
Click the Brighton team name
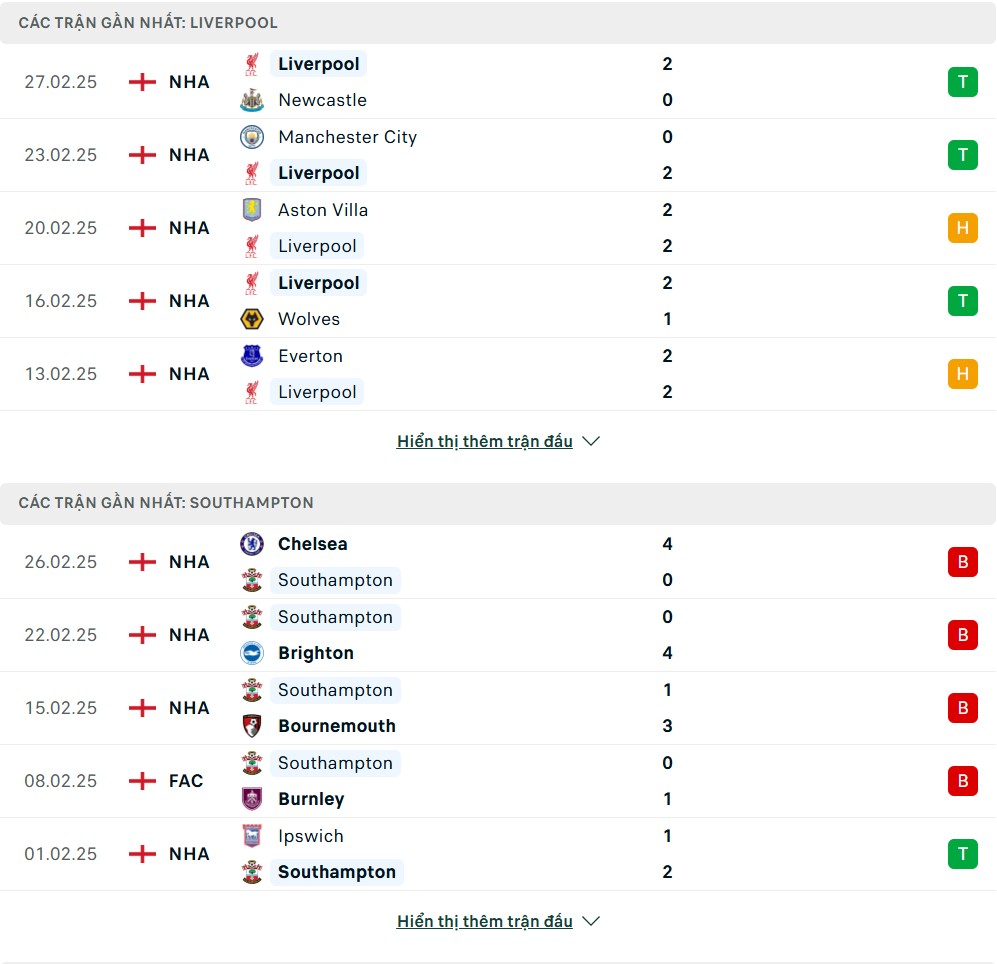pos(316,653)
